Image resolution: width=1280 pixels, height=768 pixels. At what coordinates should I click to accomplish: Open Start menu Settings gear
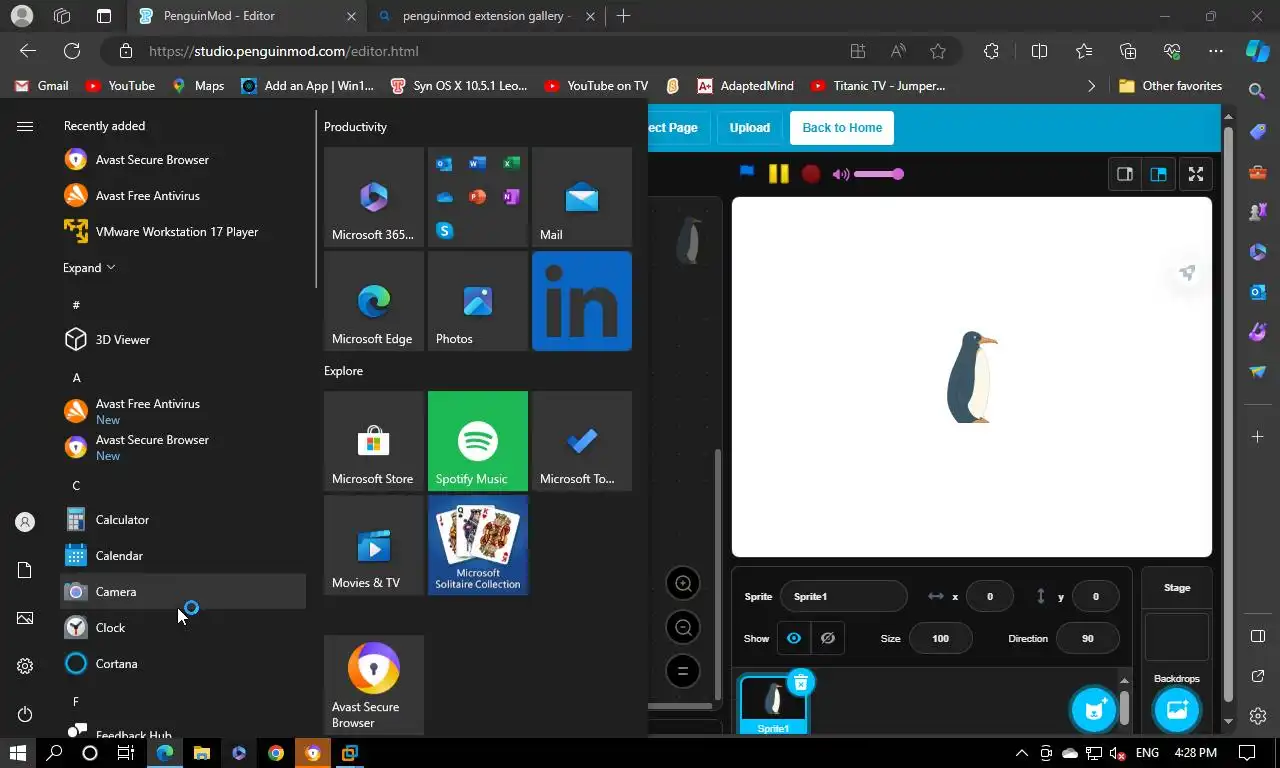[25, 666]
